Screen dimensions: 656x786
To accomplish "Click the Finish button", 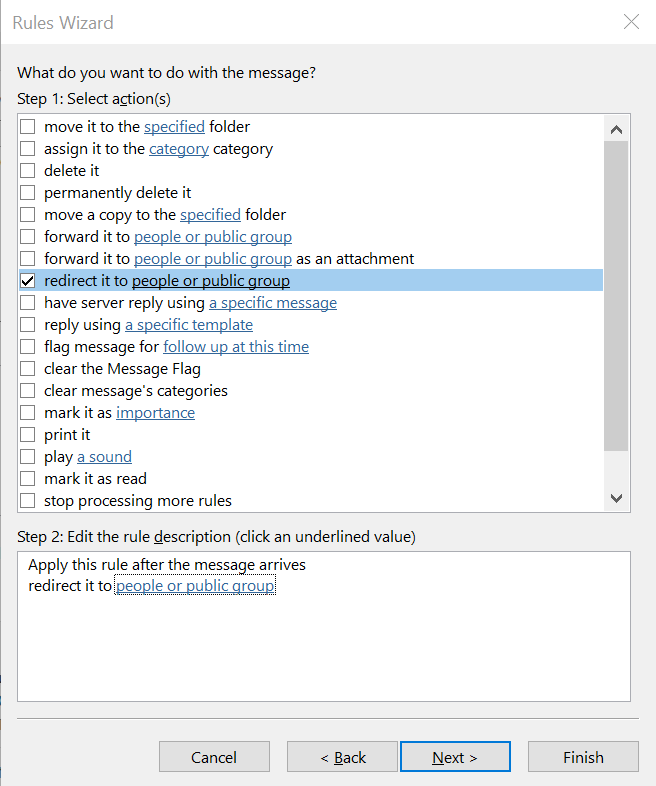I will point(583,757).
